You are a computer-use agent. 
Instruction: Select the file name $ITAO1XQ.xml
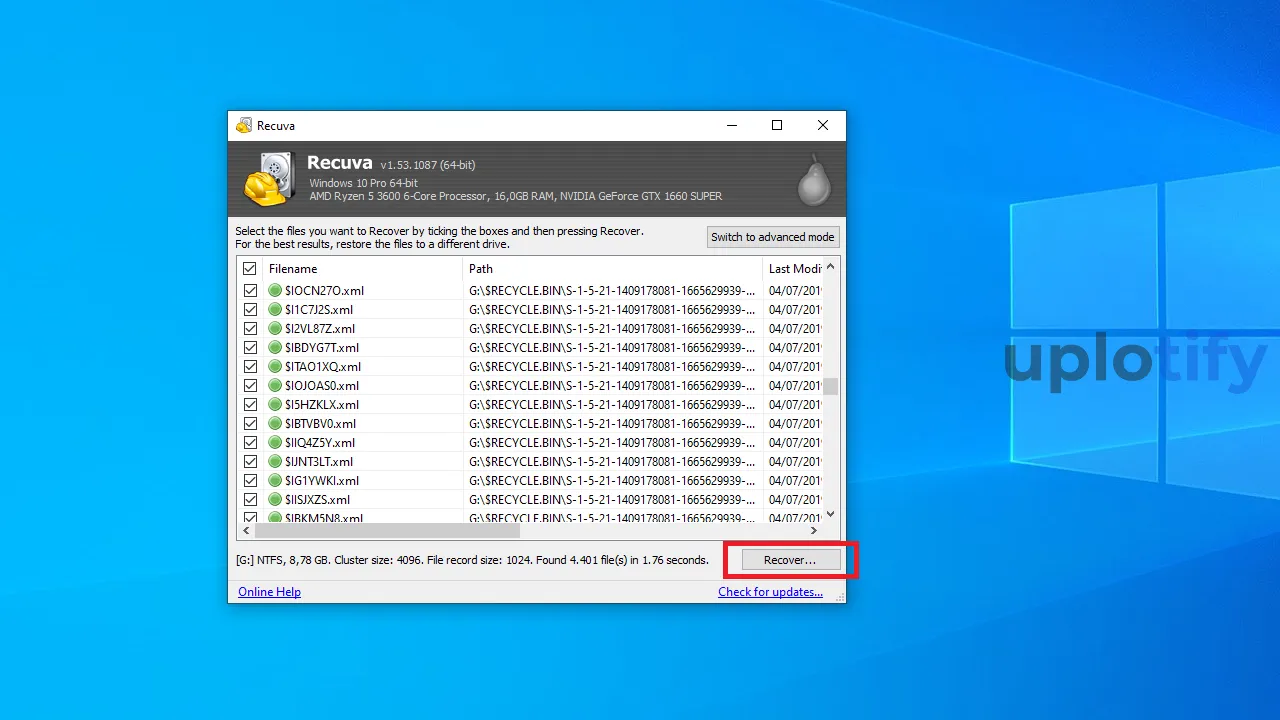tap(323, 367)
